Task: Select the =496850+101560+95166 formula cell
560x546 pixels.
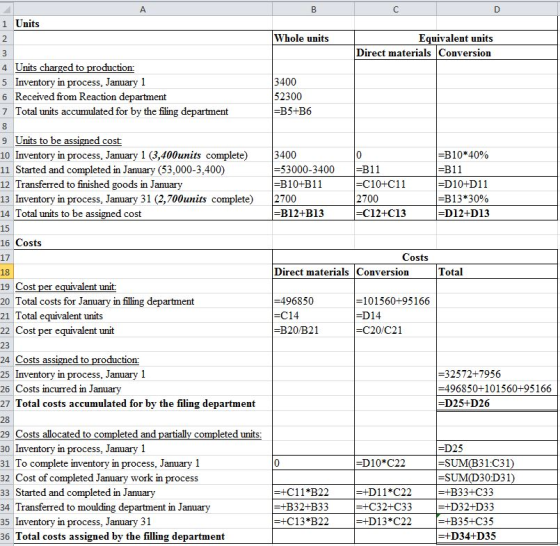Action: coord(497,389)
